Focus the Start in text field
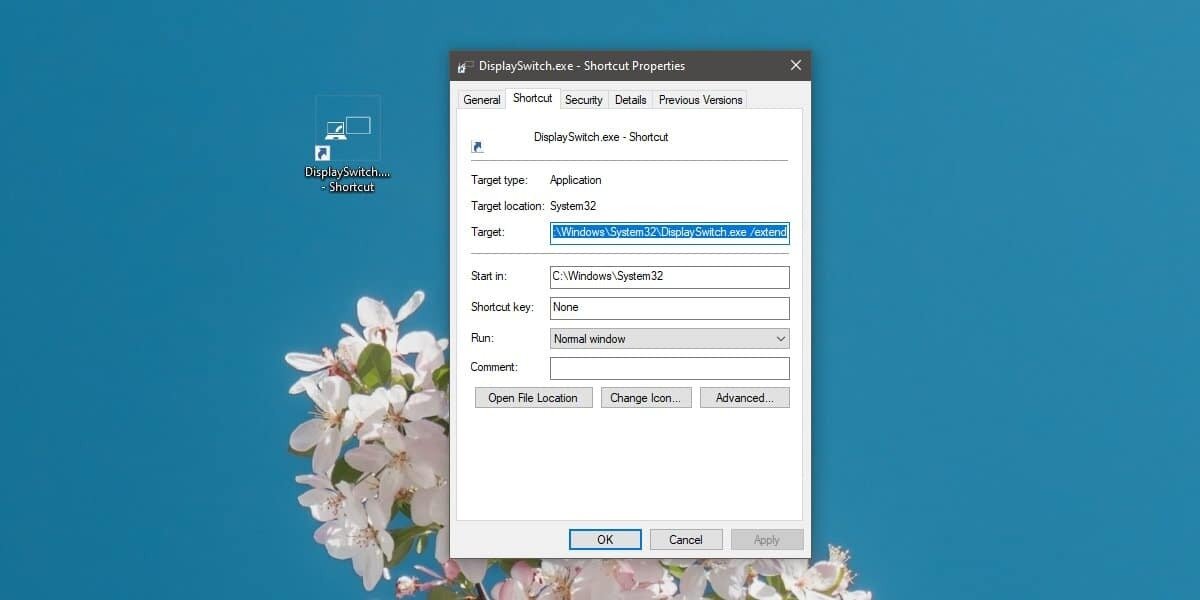This screenshot has width=1200, height=600. [x=669, y=277]
